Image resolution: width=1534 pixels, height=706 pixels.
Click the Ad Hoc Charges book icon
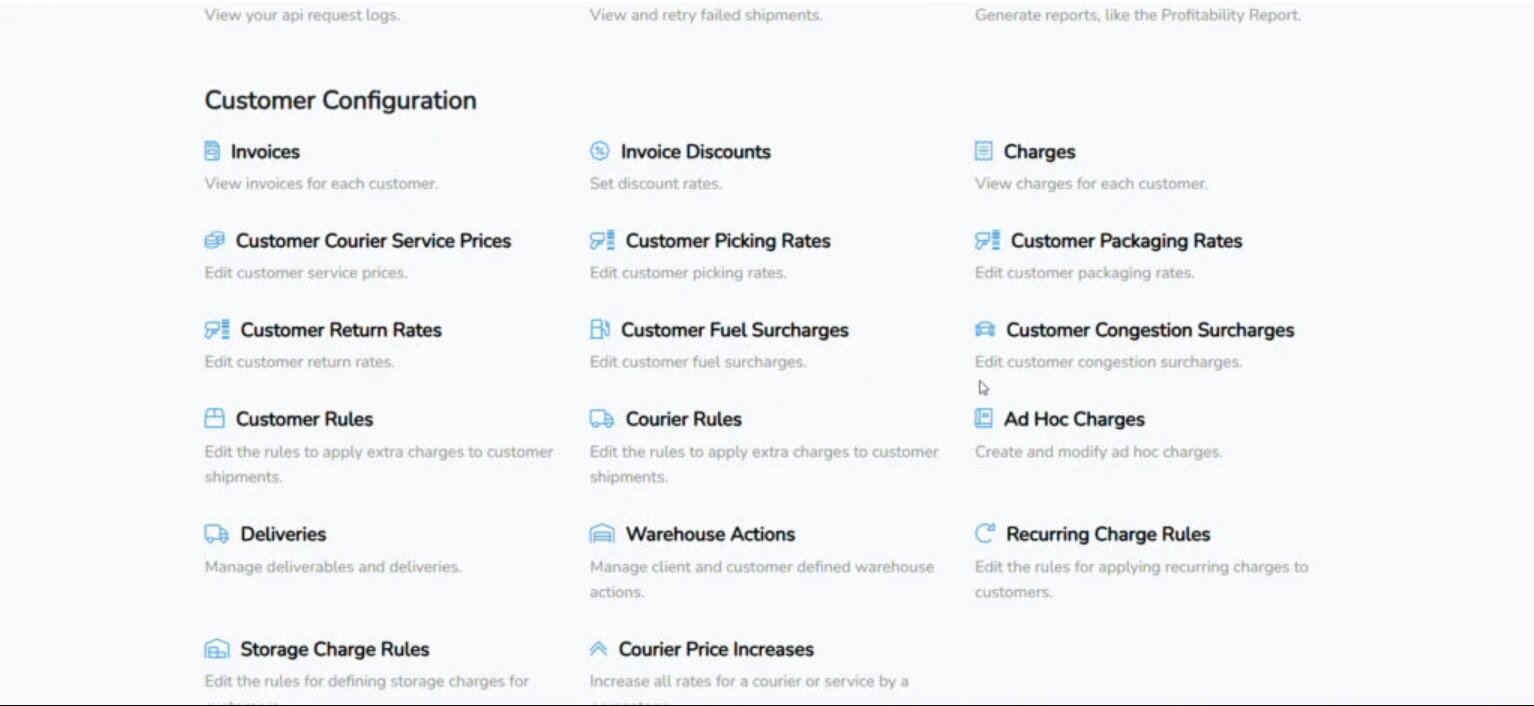pyautogui.click(x=984, y=418)
